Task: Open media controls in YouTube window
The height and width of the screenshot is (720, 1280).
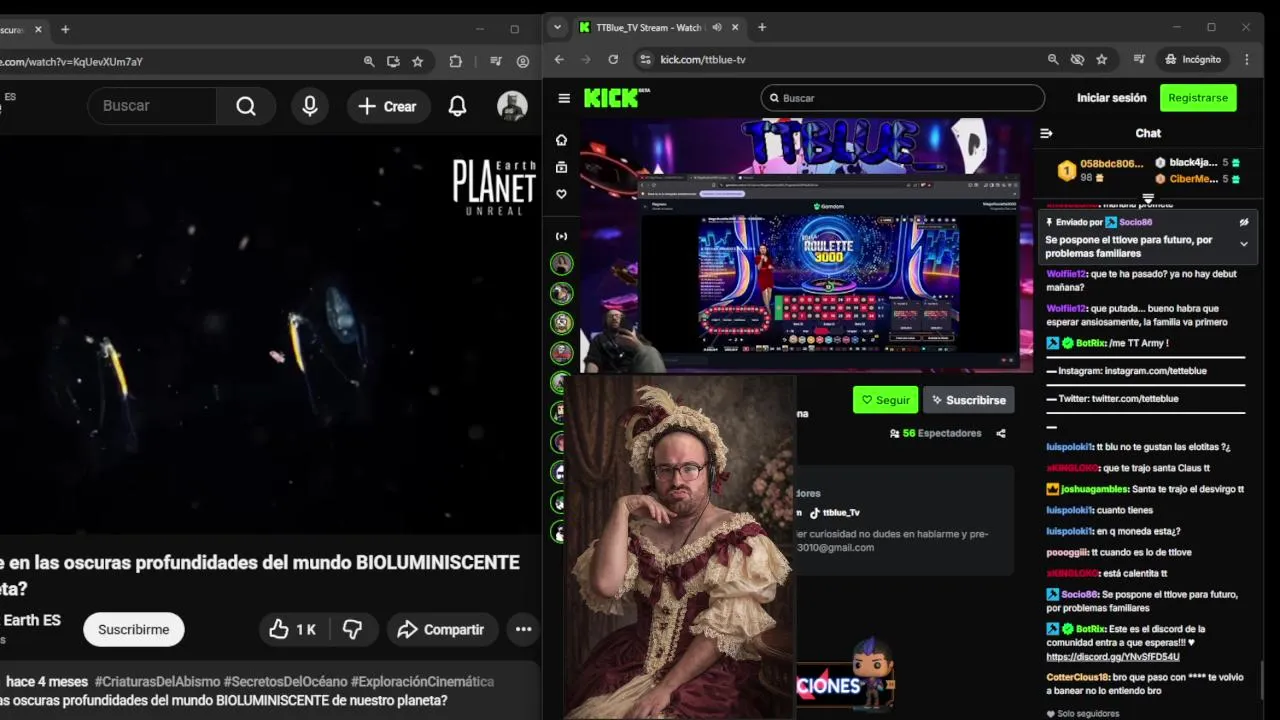Action: [x=496, y=62]
